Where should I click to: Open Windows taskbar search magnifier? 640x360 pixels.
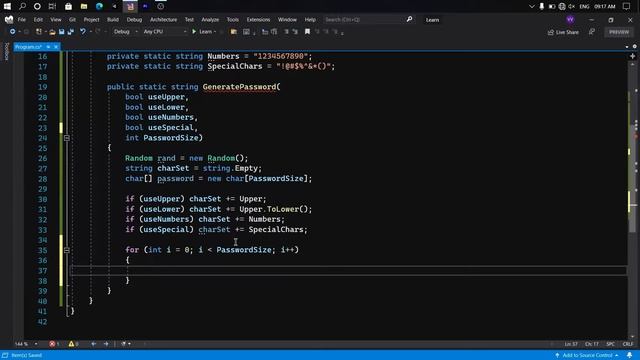pyautogui.click(x=22, y=6)
